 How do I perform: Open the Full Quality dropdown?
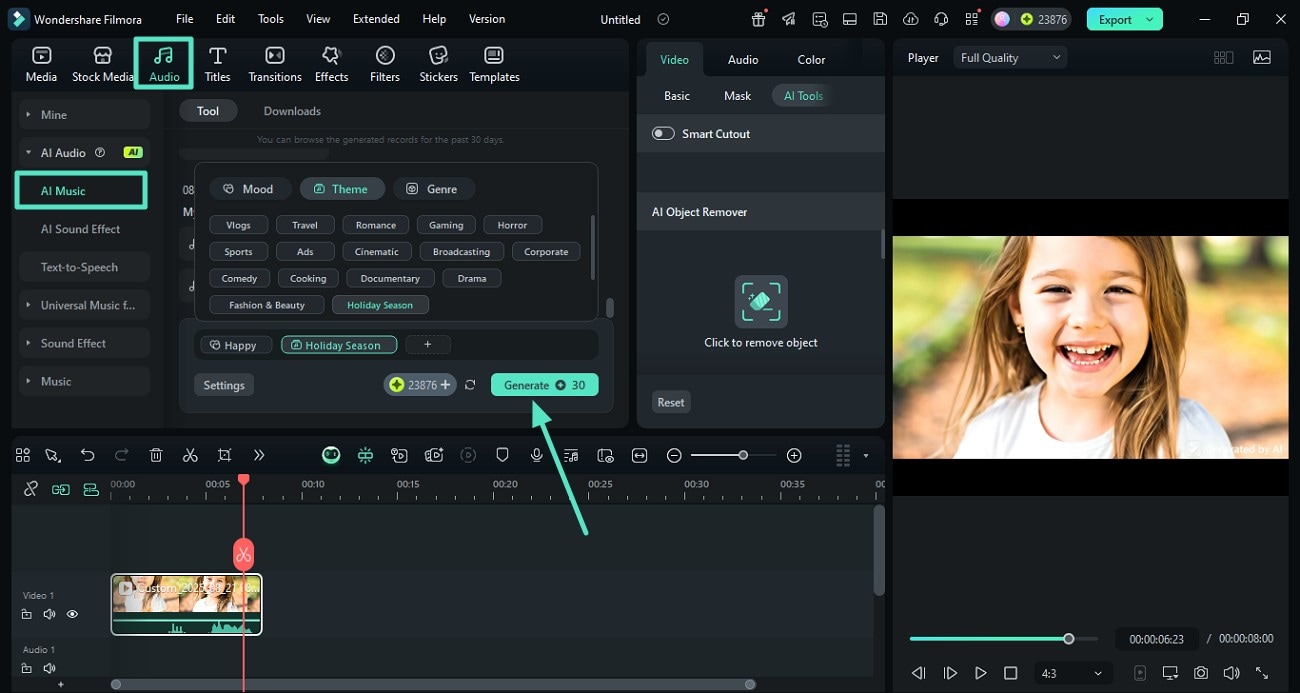point(1010,58)
